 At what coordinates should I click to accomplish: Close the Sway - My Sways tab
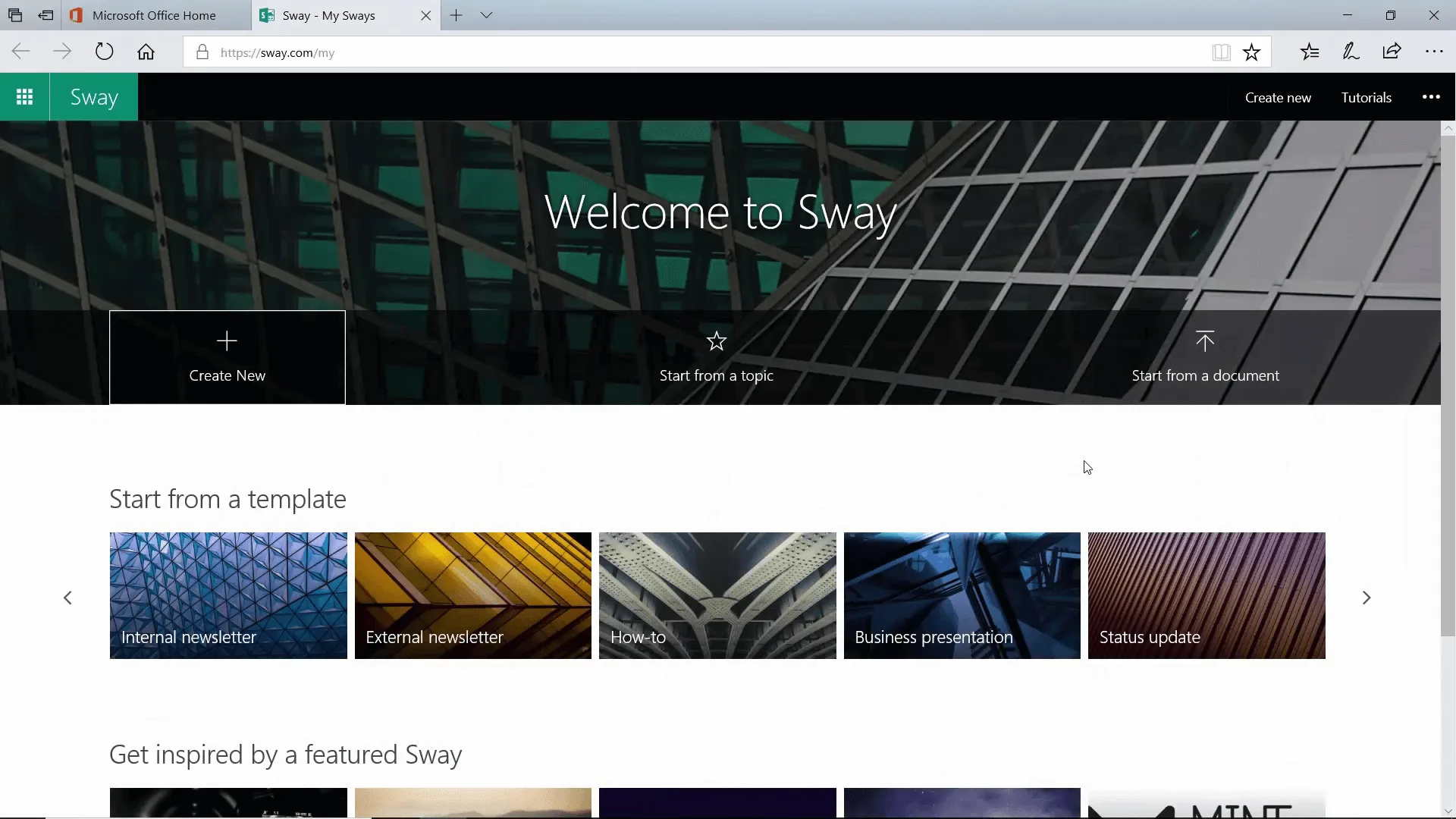coord(426,15)
